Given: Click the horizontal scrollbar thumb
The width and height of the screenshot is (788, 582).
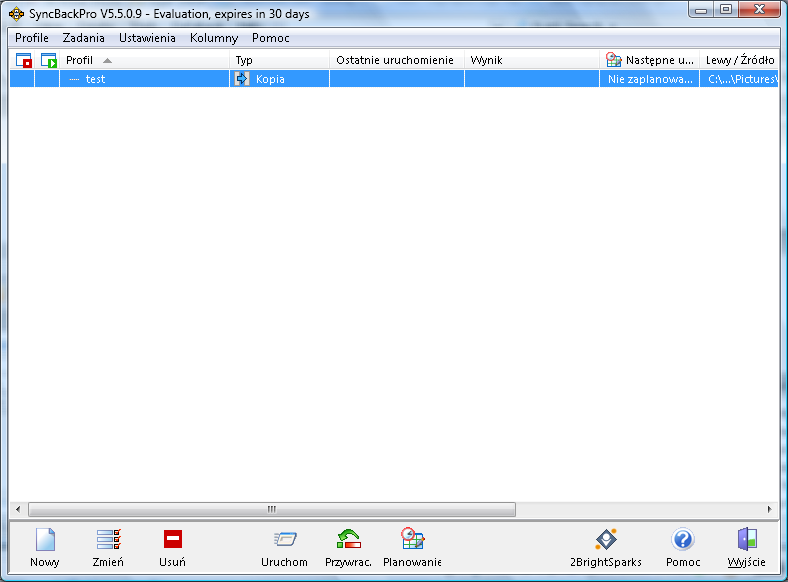Looking at the screenshot, I should coord(272,509).
